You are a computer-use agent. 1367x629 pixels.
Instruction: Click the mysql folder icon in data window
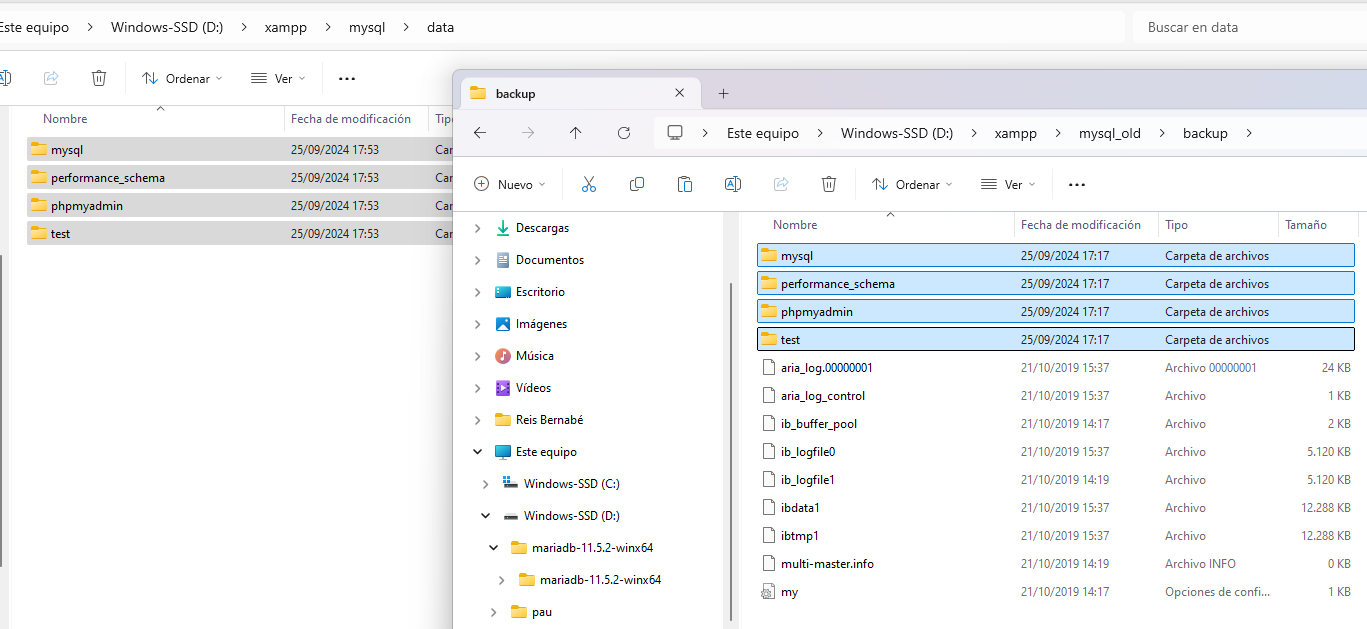[x=39, y=149]
